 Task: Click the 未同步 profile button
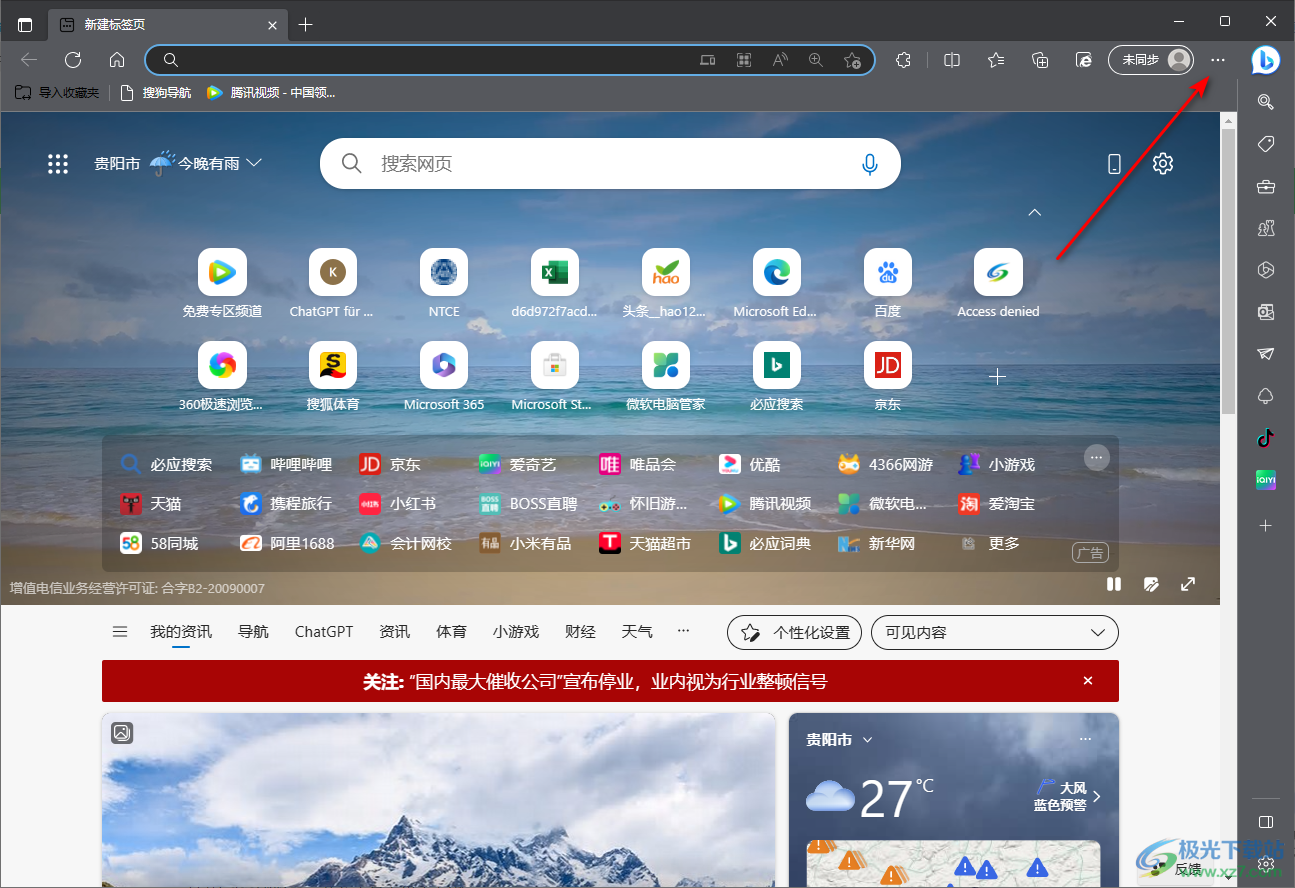coord(1151,60)
